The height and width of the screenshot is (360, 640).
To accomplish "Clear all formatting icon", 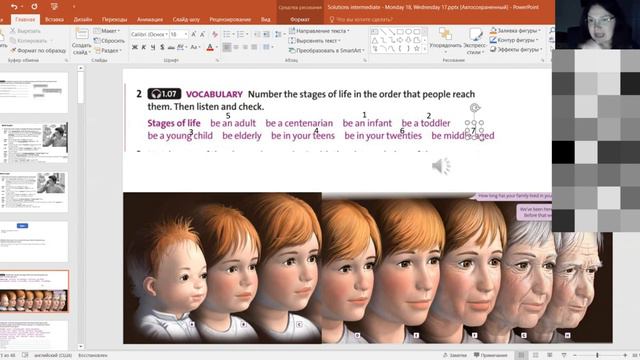I will (215, 34).
